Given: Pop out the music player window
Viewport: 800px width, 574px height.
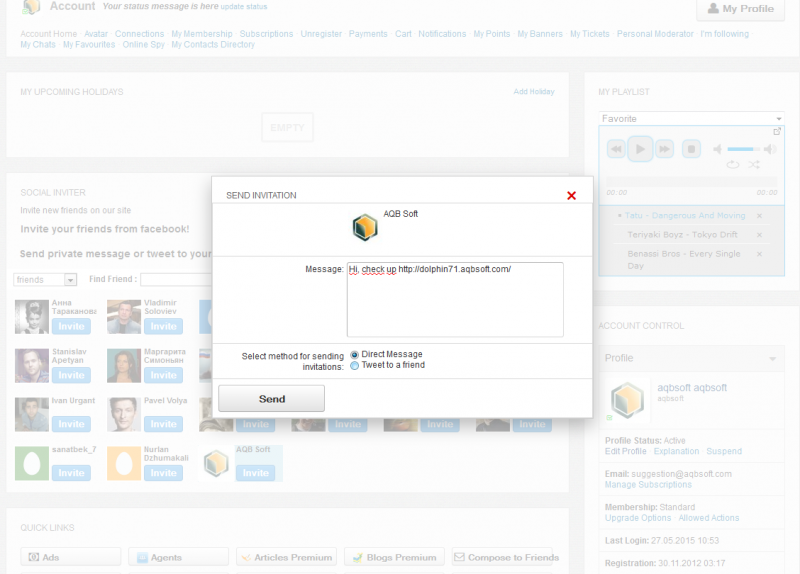Looking at the screenshot, I should [x=777, y=131].
